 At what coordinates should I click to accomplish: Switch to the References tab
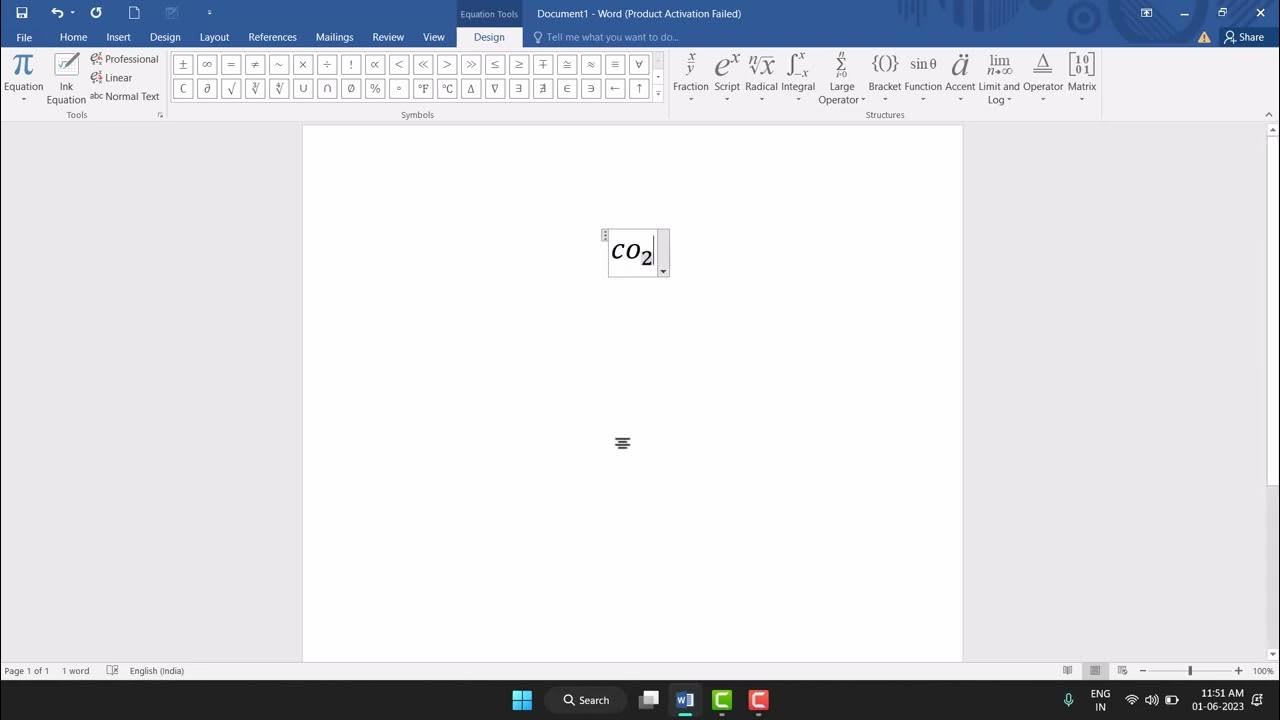(273, 37)
